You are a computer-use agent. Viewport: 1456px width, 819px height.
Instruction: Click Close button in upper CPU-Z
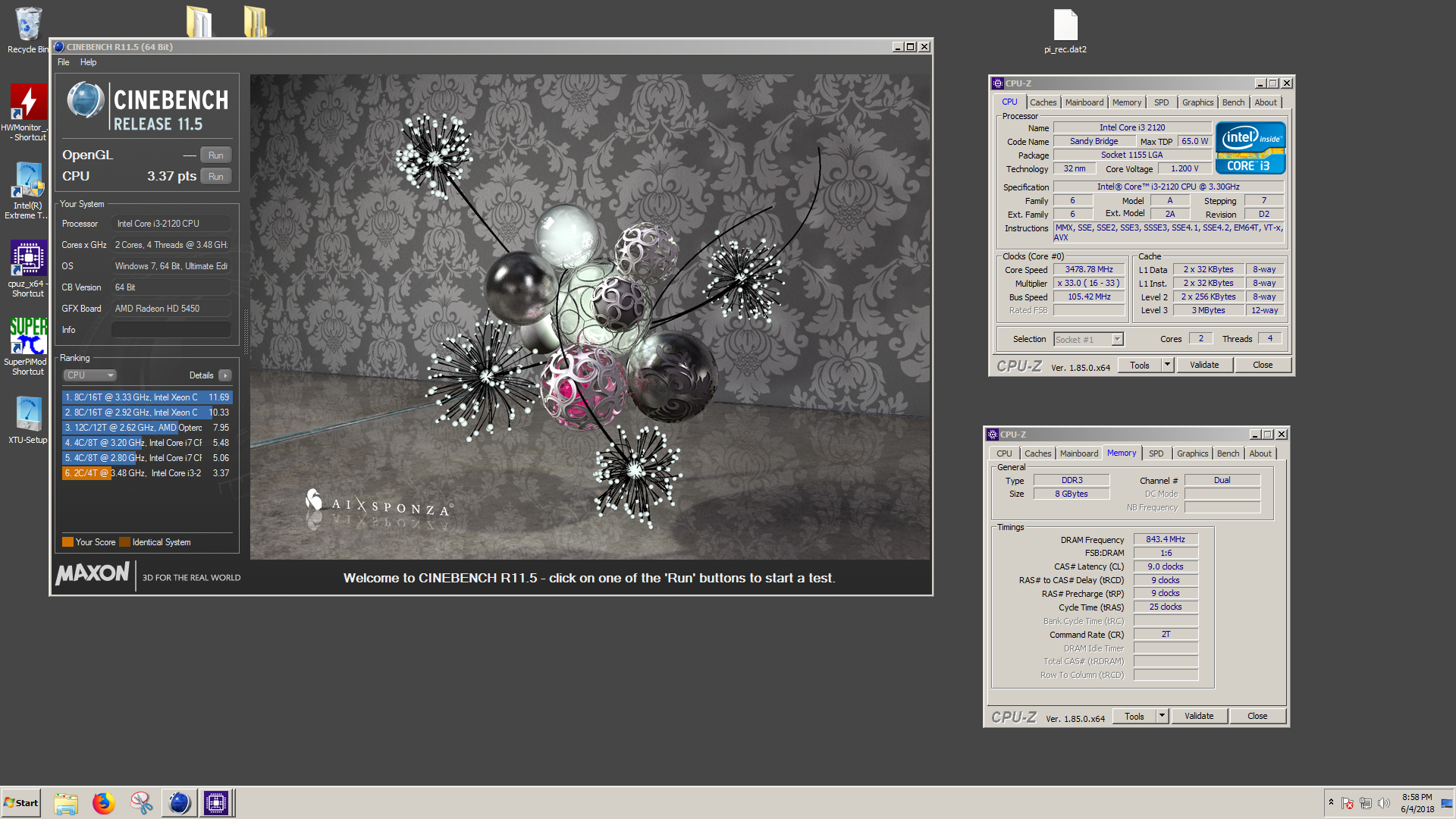1263,366
